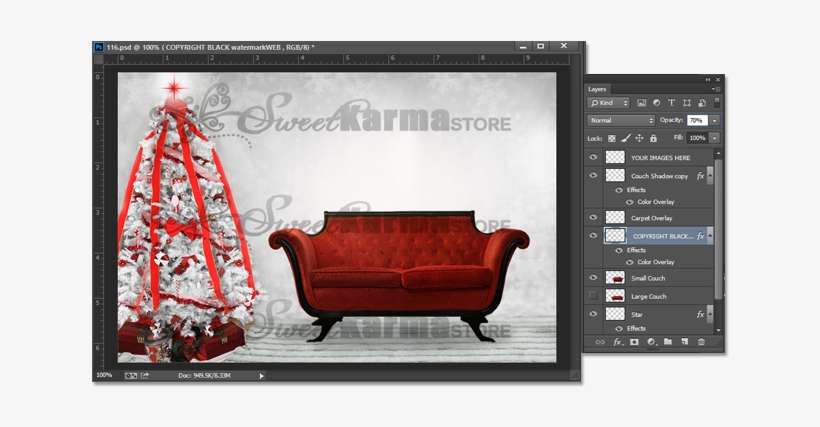820x427 pixels.
Task: Open fx effects on COPYRIGHT BLACK layer
Action: 700,236
